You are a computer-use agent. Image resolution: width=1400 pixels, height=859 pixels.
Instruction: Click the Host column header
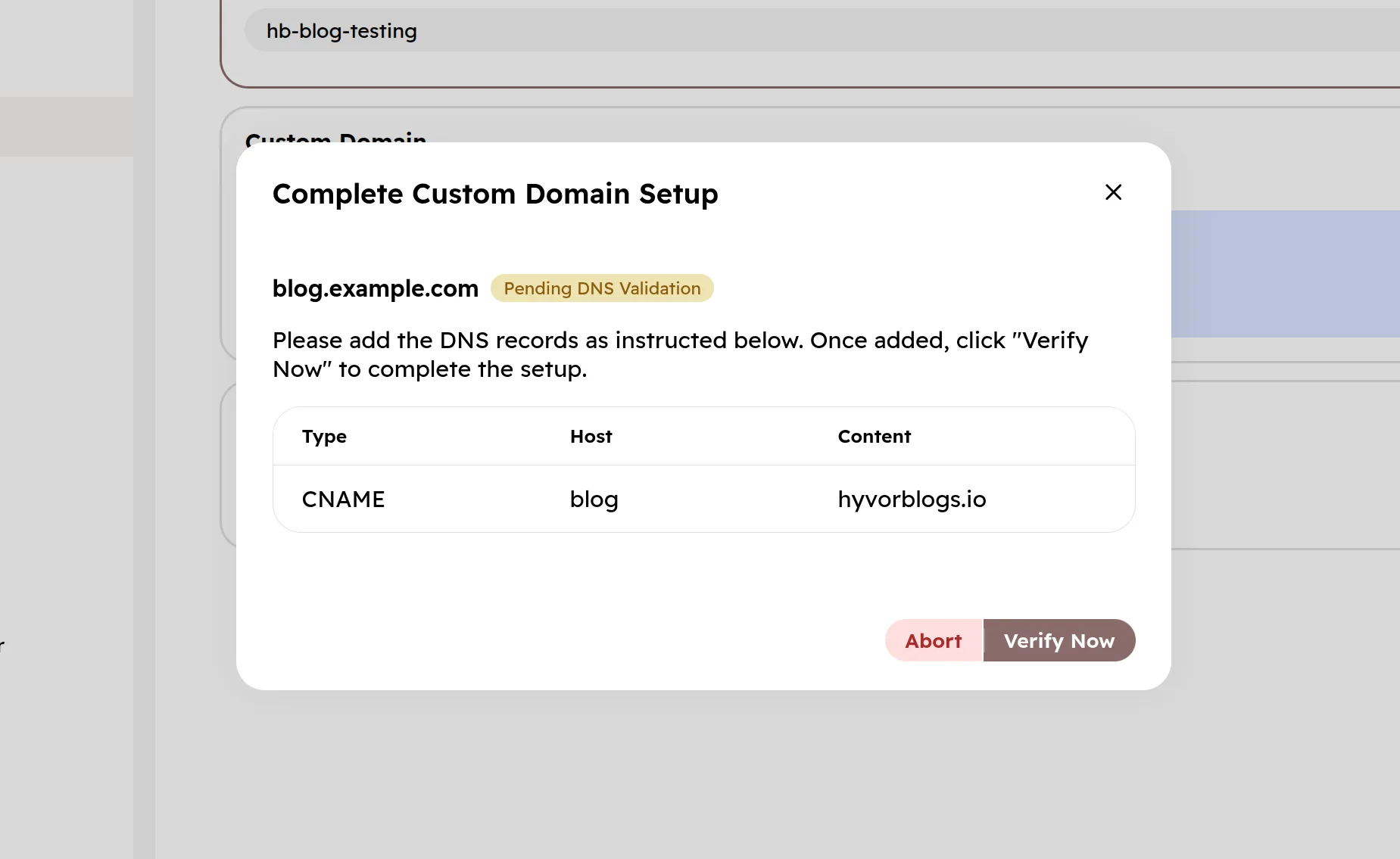[591, 437]
